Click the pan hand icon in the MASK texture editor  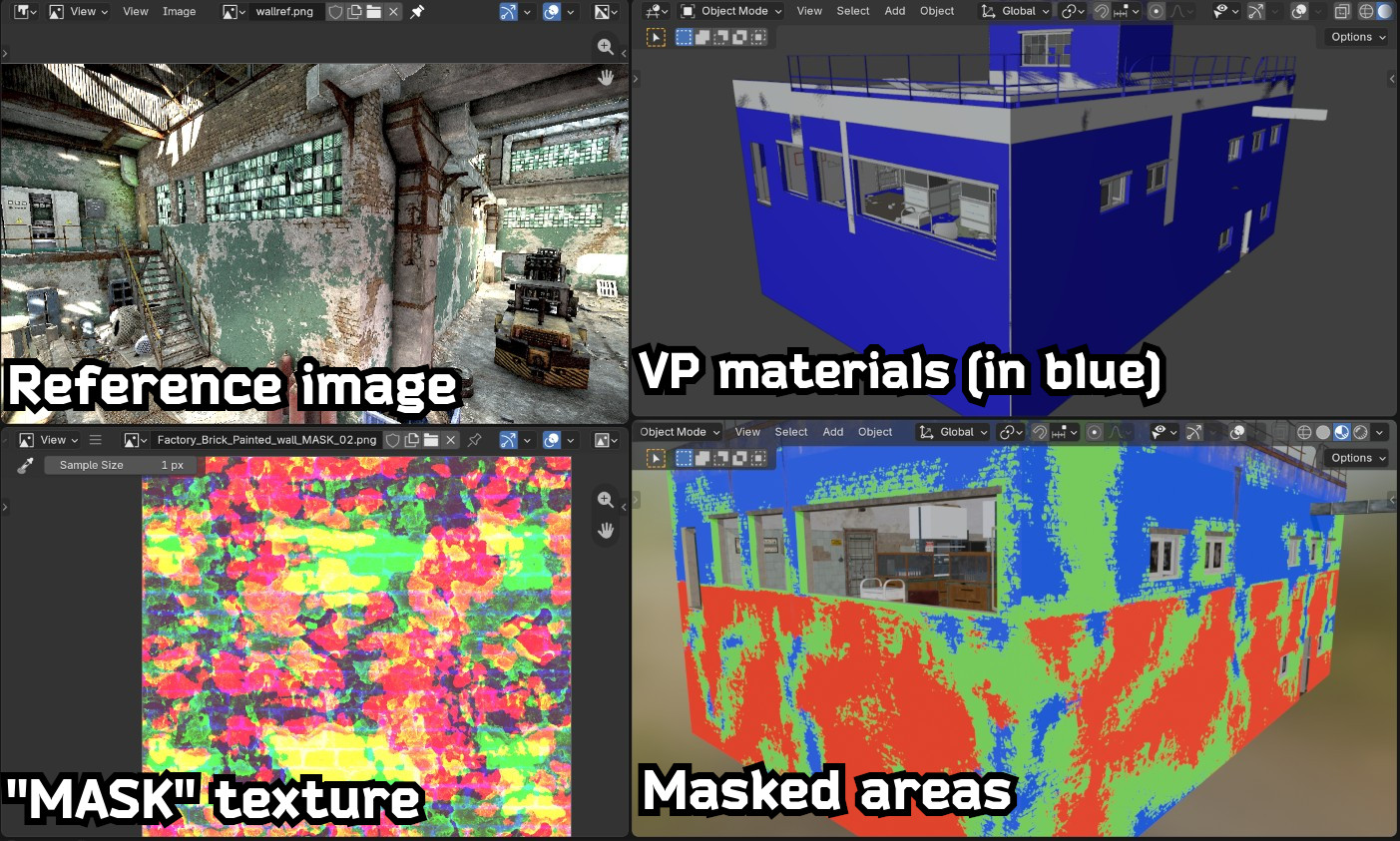coord(605,530)
